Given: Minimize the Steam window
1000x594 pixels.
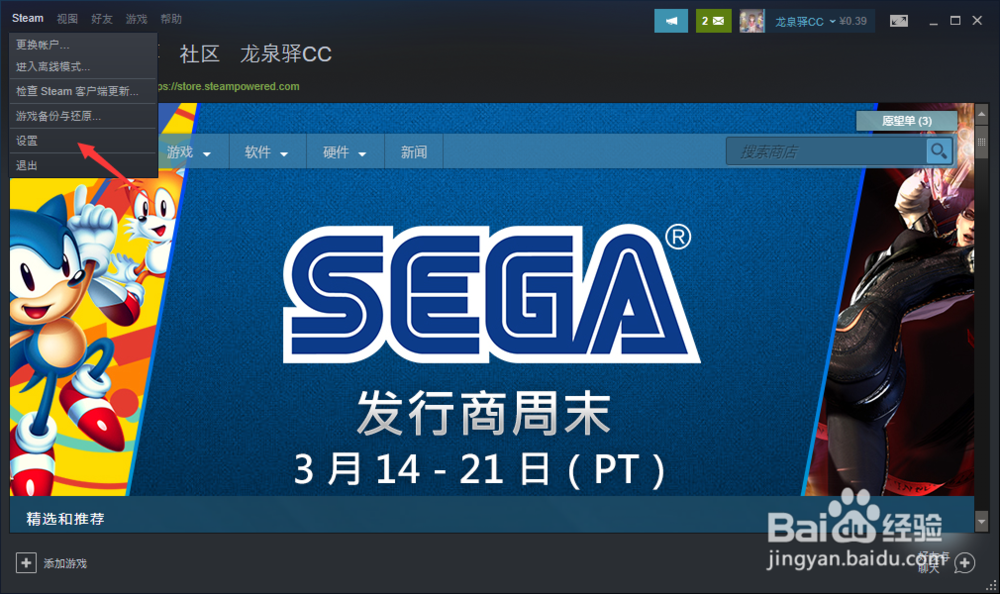Looking at the screenshot, I should pos(934,22).
